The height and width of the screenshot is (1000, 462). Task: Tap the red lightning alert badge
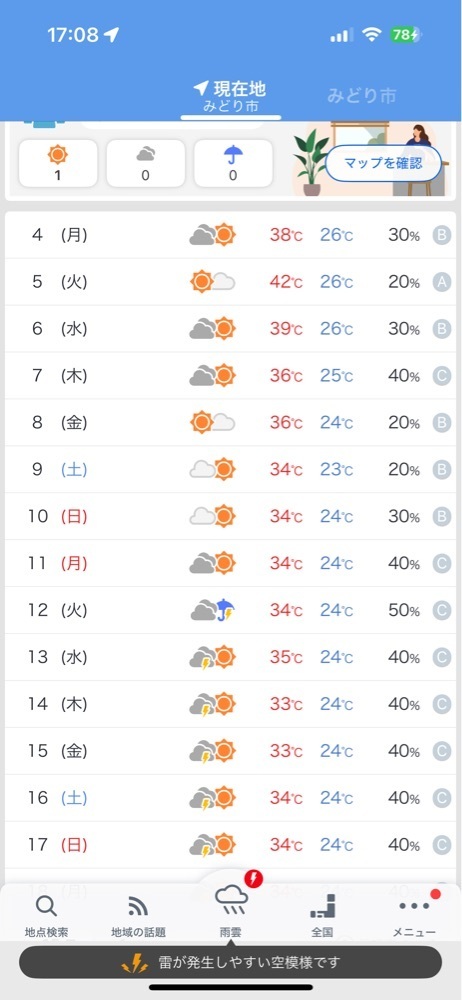click(254, 879)
